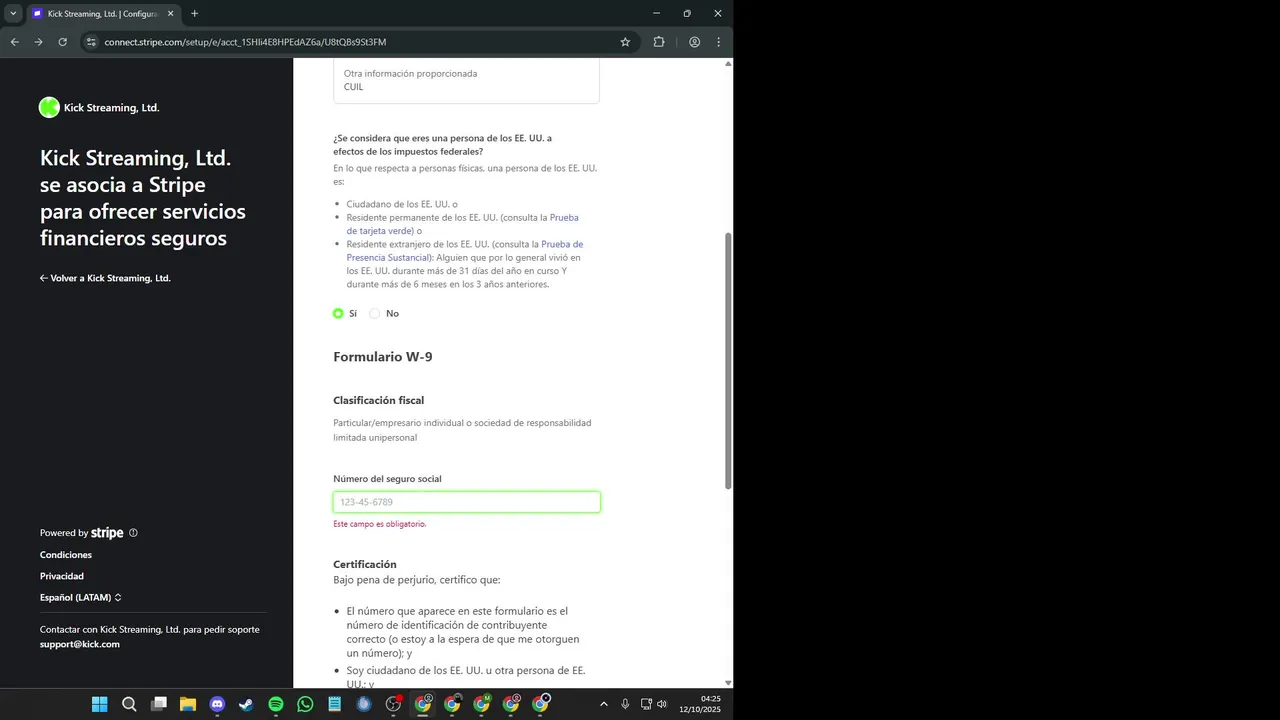Click the support@kick.com email link
1280x720 pixels.
[x=80, y=644]
